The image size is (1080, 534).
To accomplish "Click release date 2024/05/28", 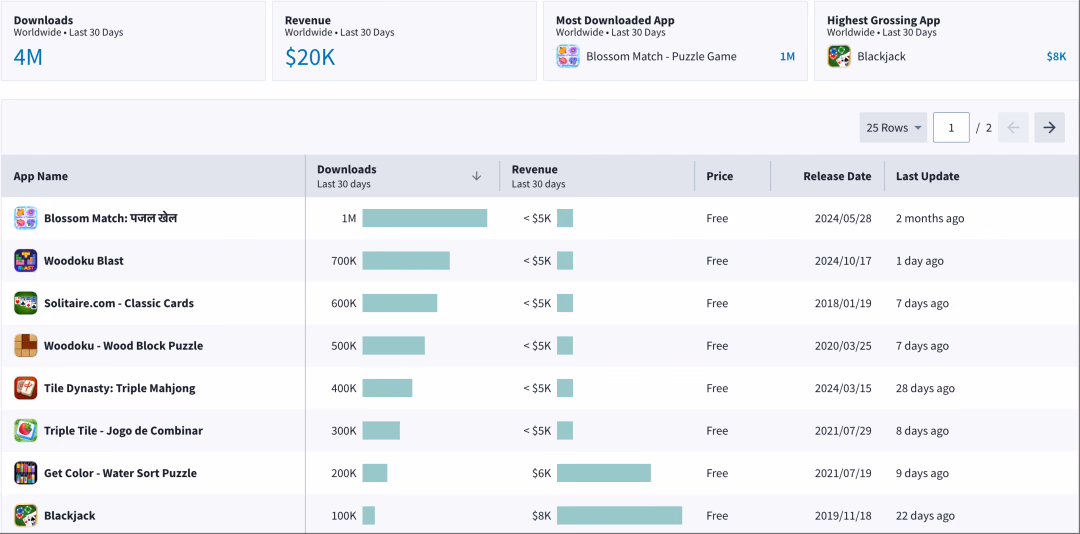I will tap(843, 218).
